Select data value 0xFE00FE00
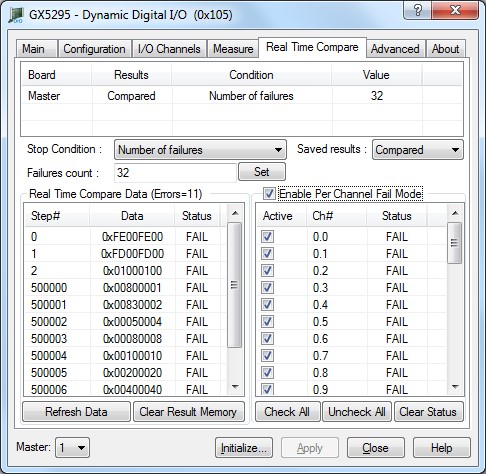Image resolution: width=486 pixels, height=474 pixels. coord(132,237)
